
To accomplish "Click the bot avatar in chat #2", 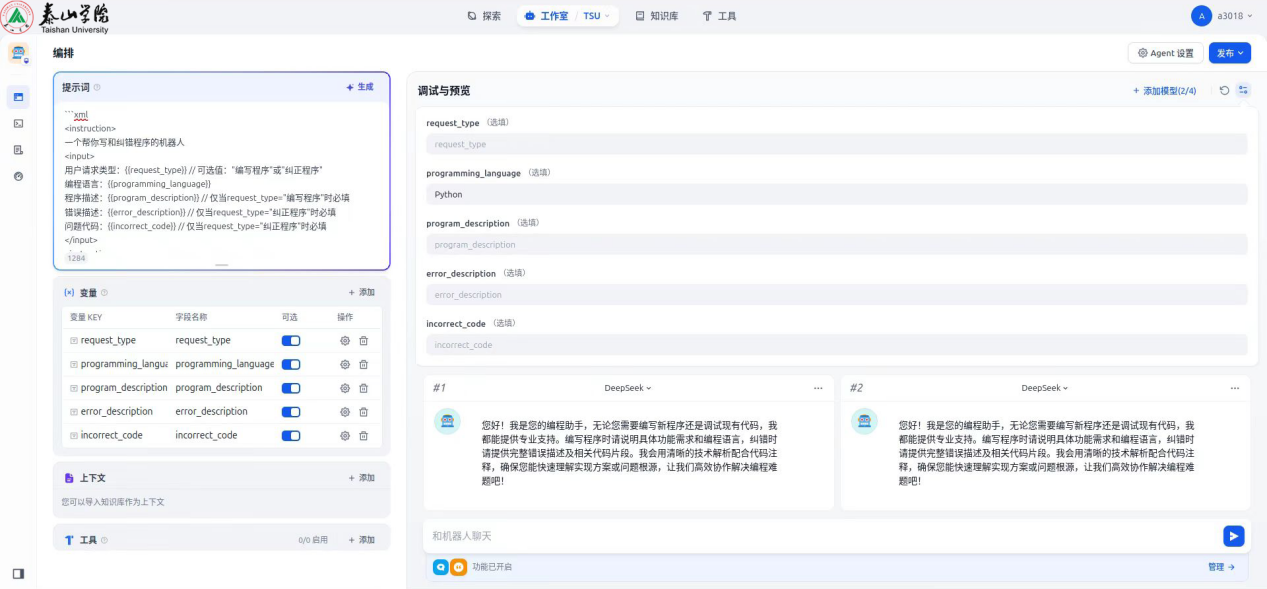I will [x=864, y=421].
